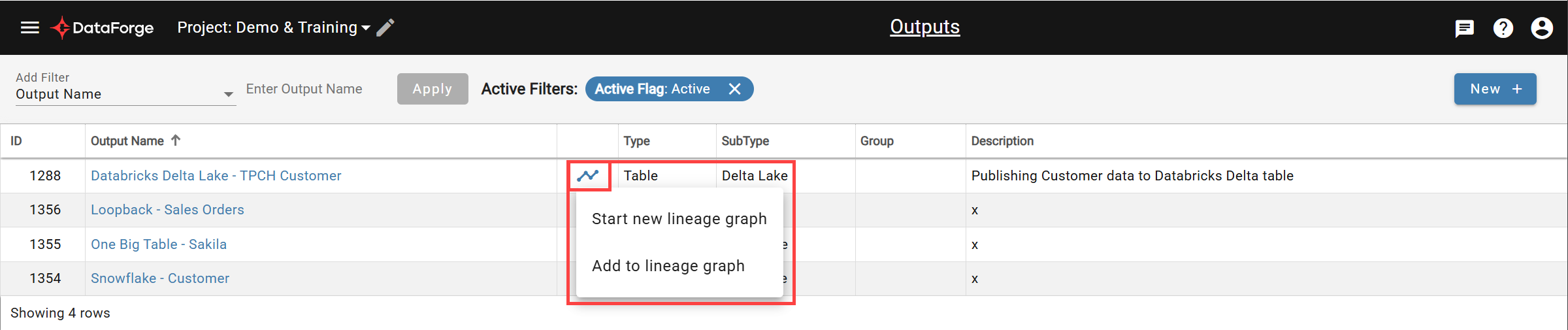Click the Outputs page title link

point(924,27)
